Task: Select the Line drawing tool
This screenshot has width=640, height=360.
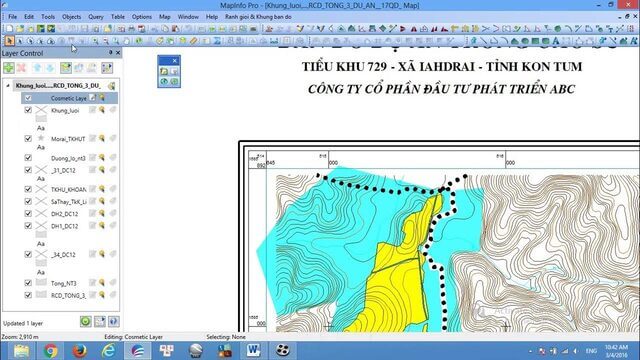Action: tap(483, 41)
